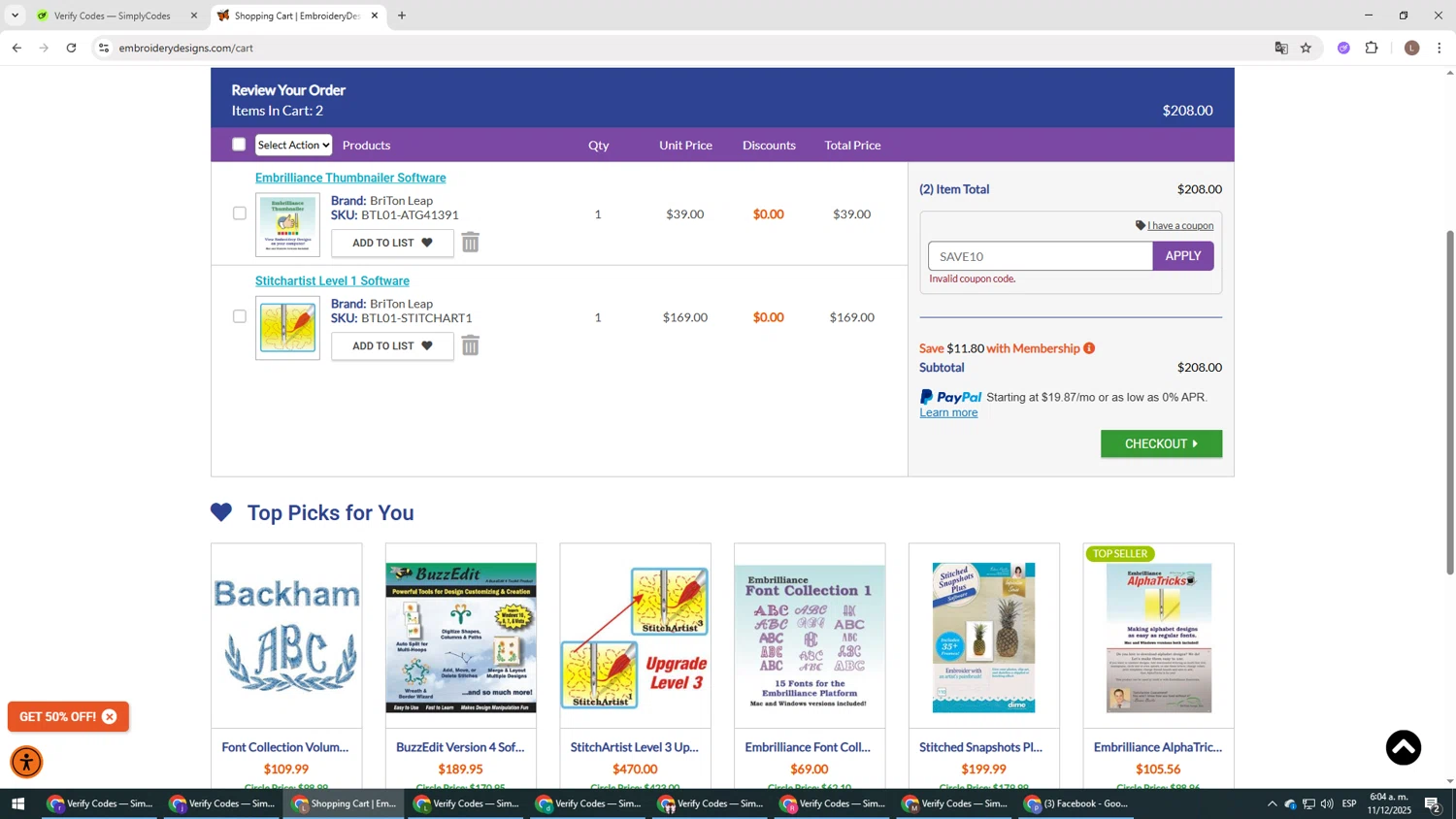
Task: Close the Shopping Cart tab
Action: tap(375, 16)
